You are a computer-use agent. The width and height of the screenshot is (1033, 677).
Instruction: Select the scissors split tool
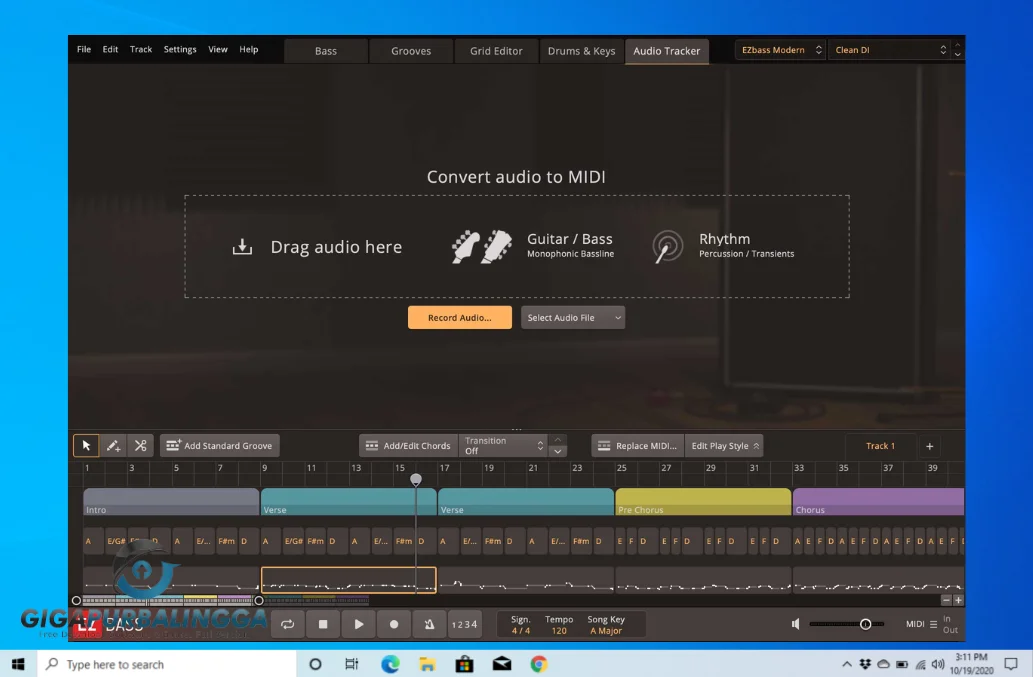tap(140, 446)
